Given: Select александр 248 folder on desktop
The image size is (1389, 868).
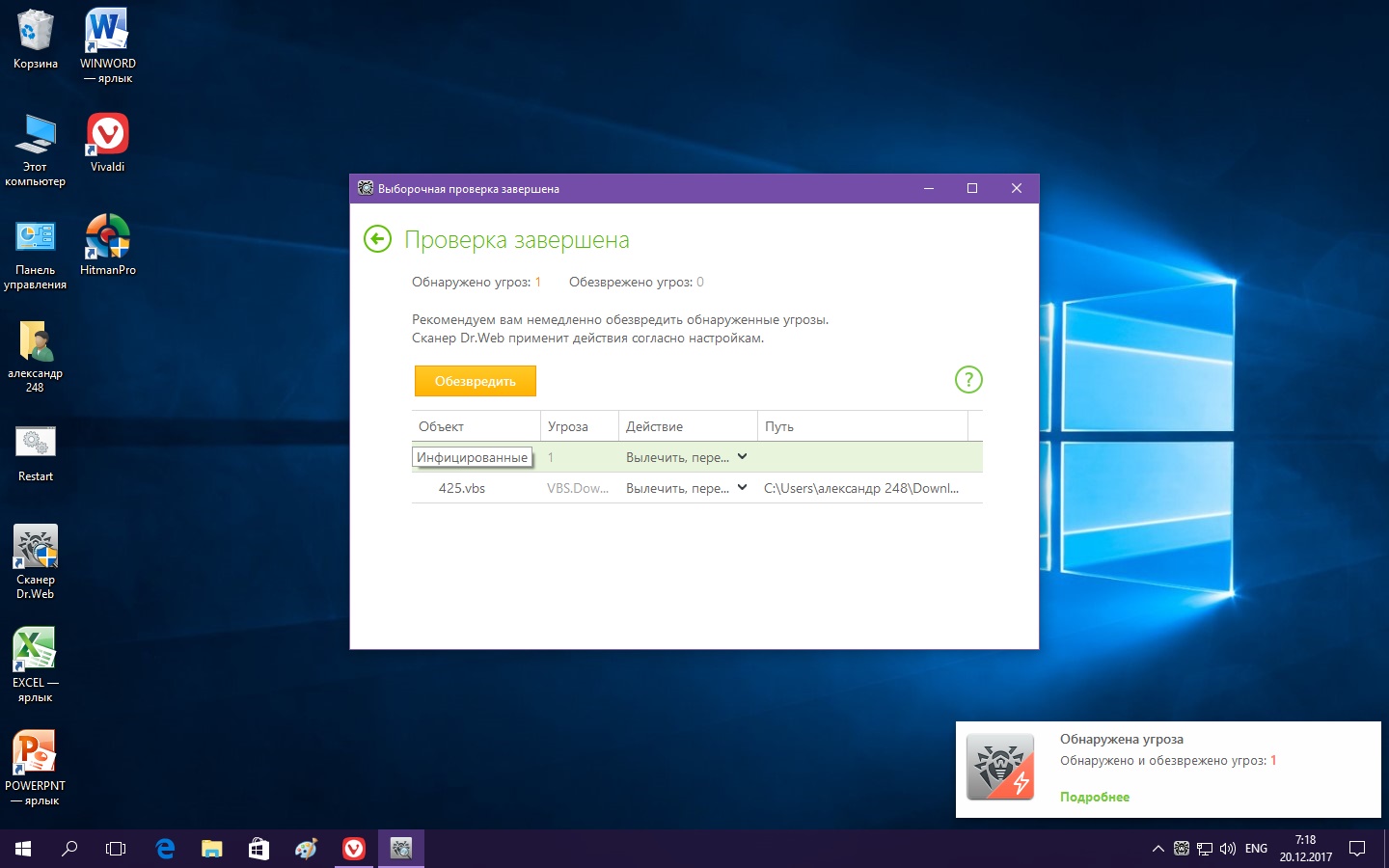Looking at the screenshot, I should click(36, 356).
